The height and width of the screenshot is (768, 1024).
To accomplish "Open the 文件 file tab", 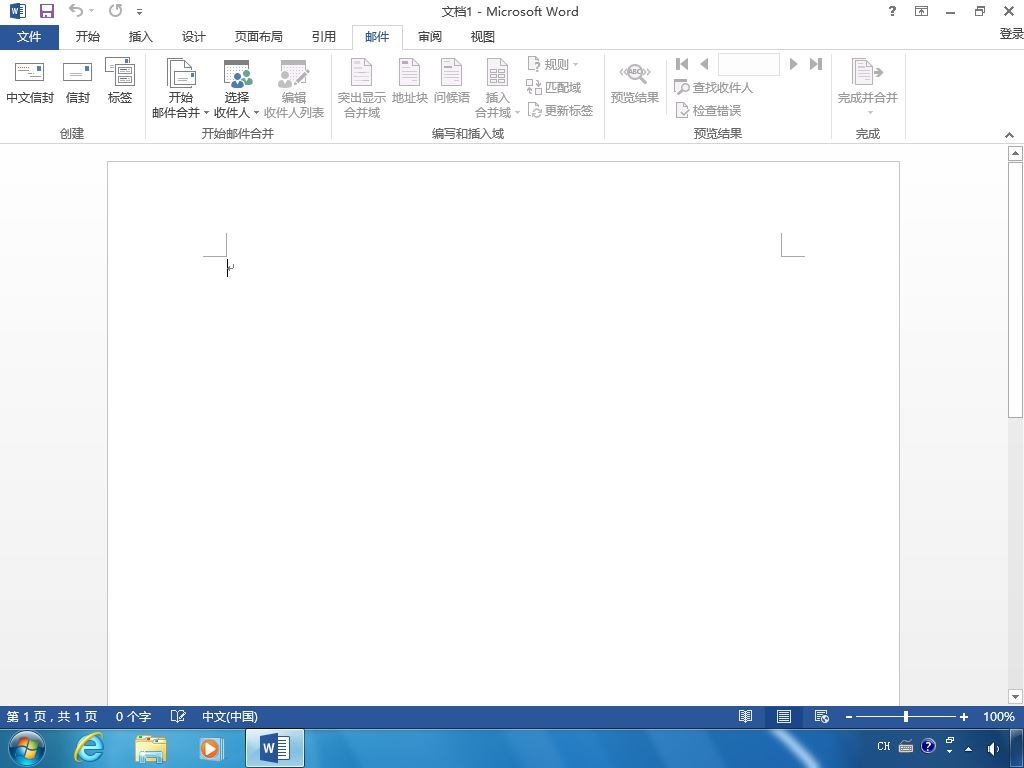I will tap(29, 37).
